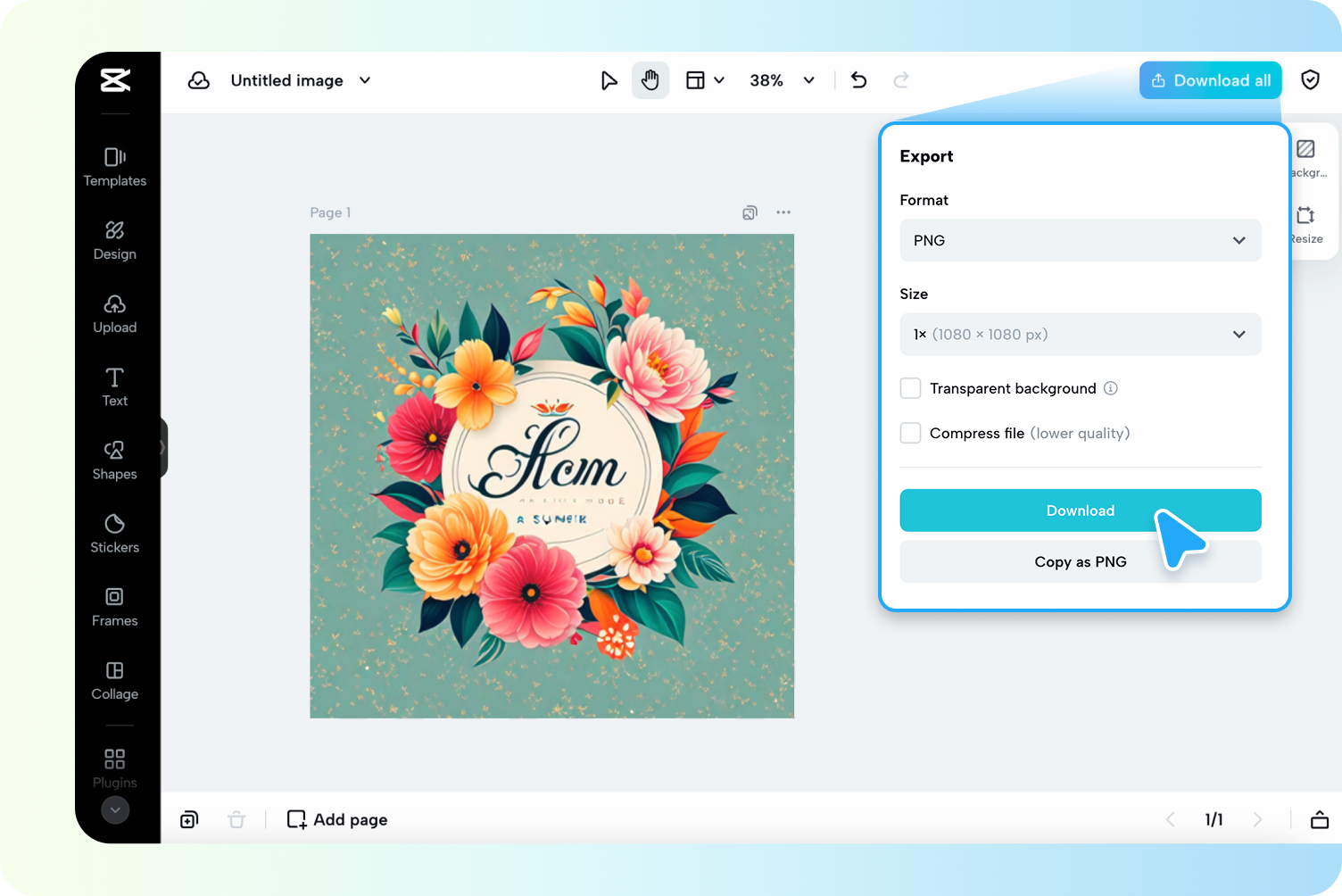
Task: Open Page 1 options via three dots
Action: click(x=783, y=212)
